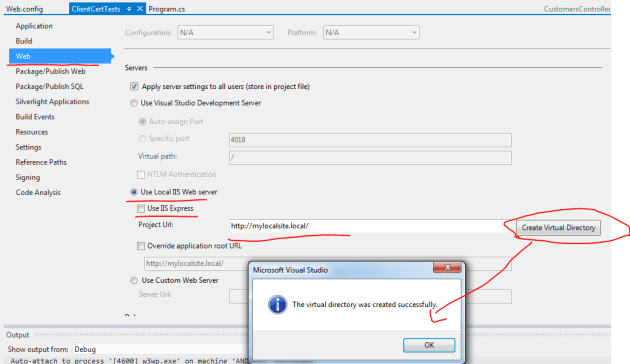Open the Signing page

pos(28,178)
